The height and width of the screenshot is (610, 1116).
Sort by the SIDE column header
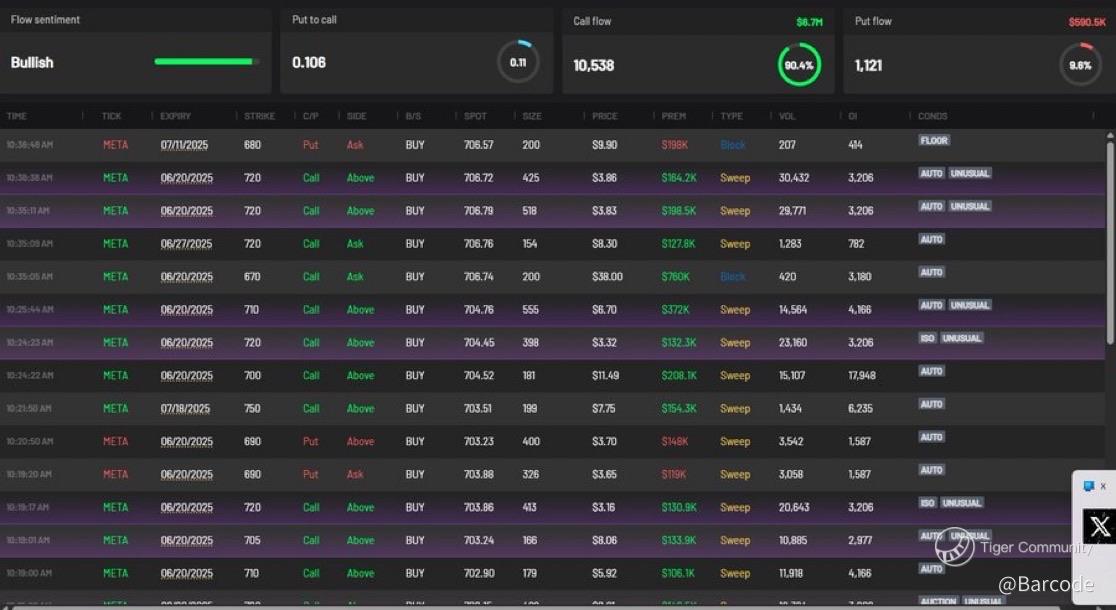tap(357, 116)
